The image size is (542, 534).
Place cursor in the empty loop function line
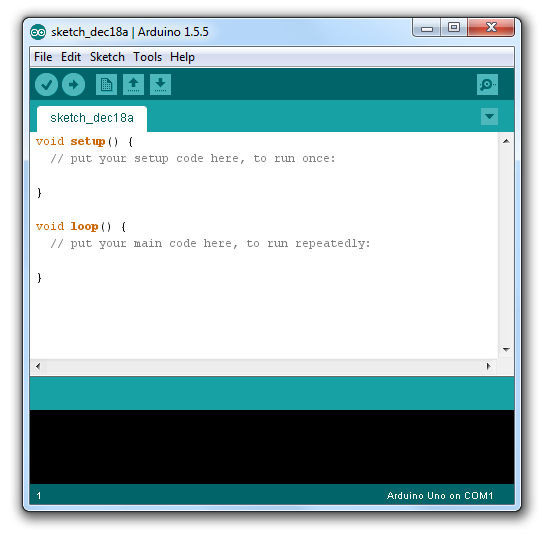264,261
